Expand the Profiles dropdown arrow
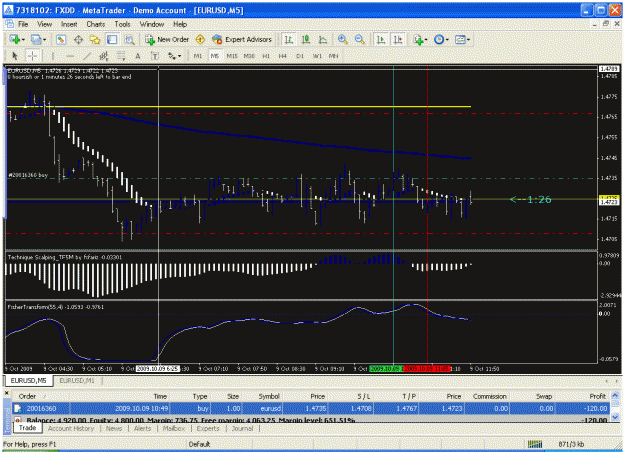 click(x=44, y=40)
